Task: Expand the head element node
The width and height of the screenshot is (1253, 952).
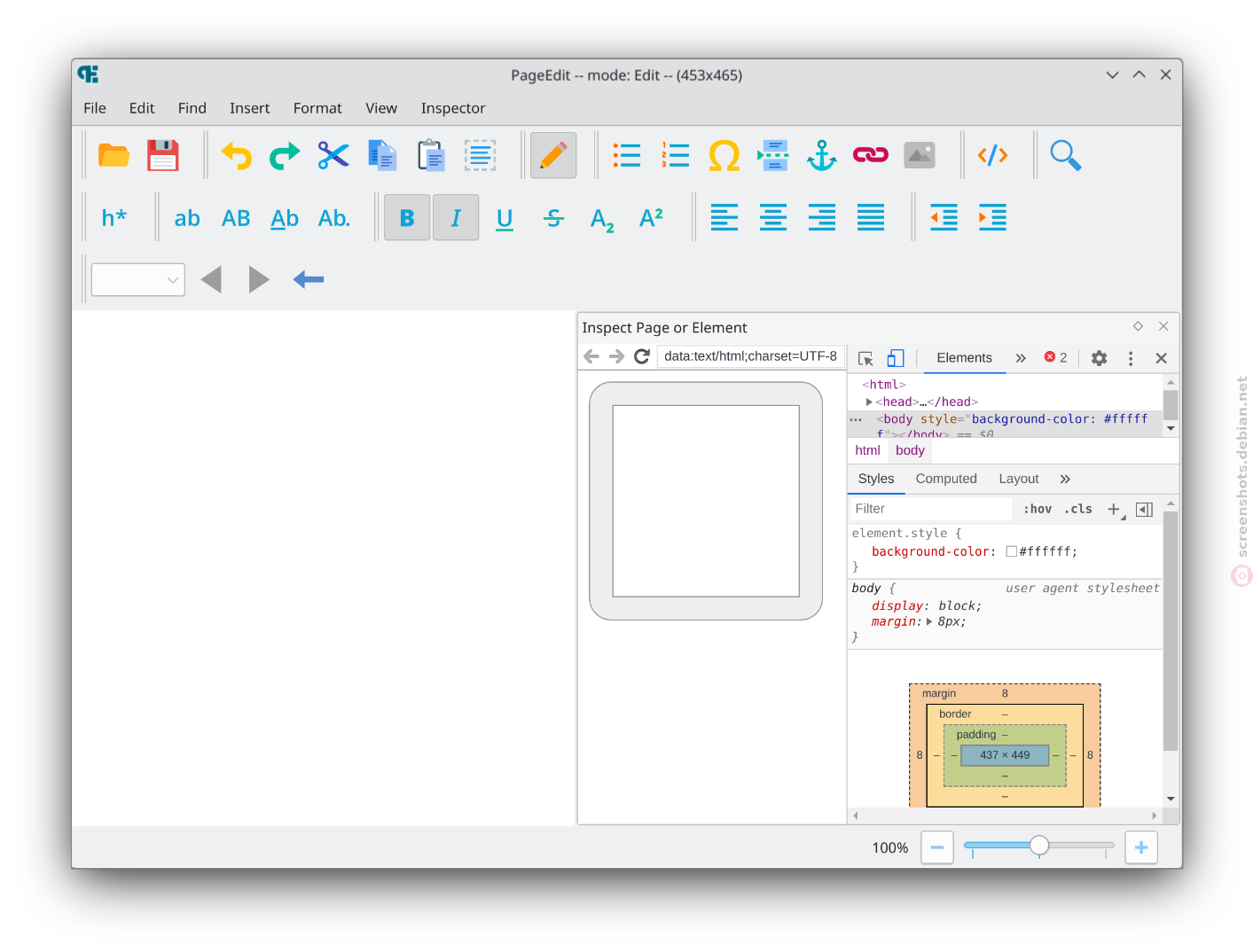Action: 869,402
